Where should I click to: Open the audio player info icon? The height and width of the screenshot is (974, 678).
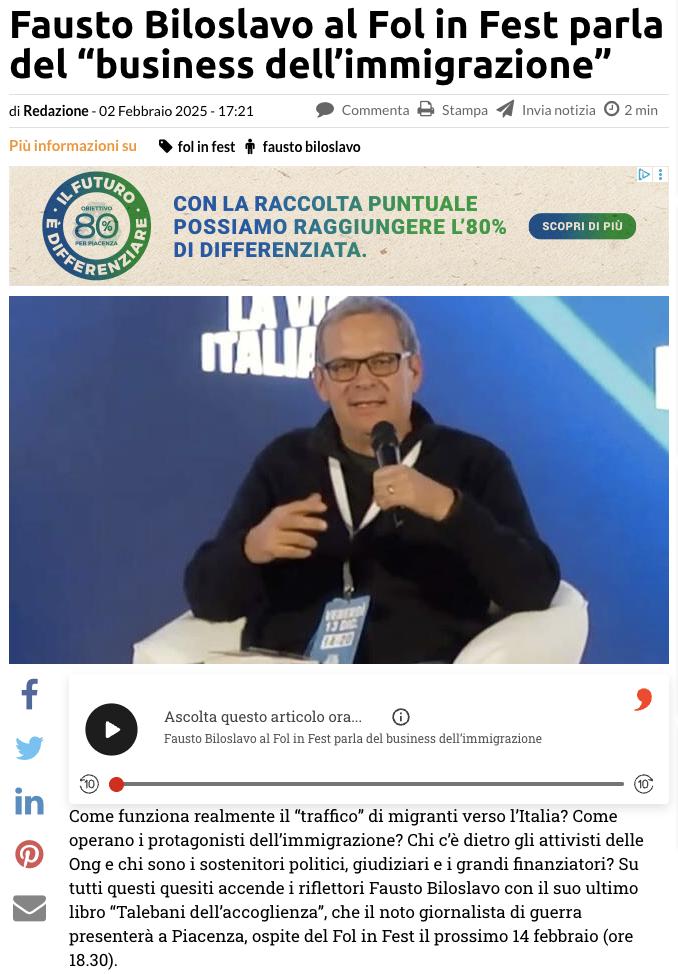tap(401, 717)
